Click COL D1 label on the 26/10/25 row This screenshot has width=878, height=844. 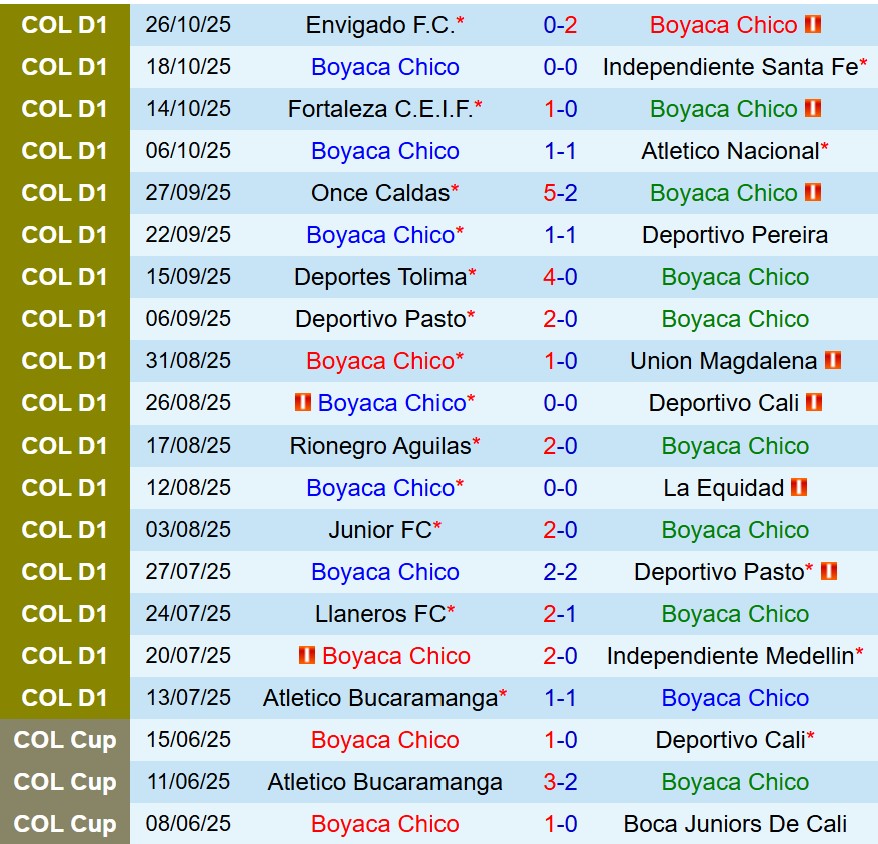point(65,25)
